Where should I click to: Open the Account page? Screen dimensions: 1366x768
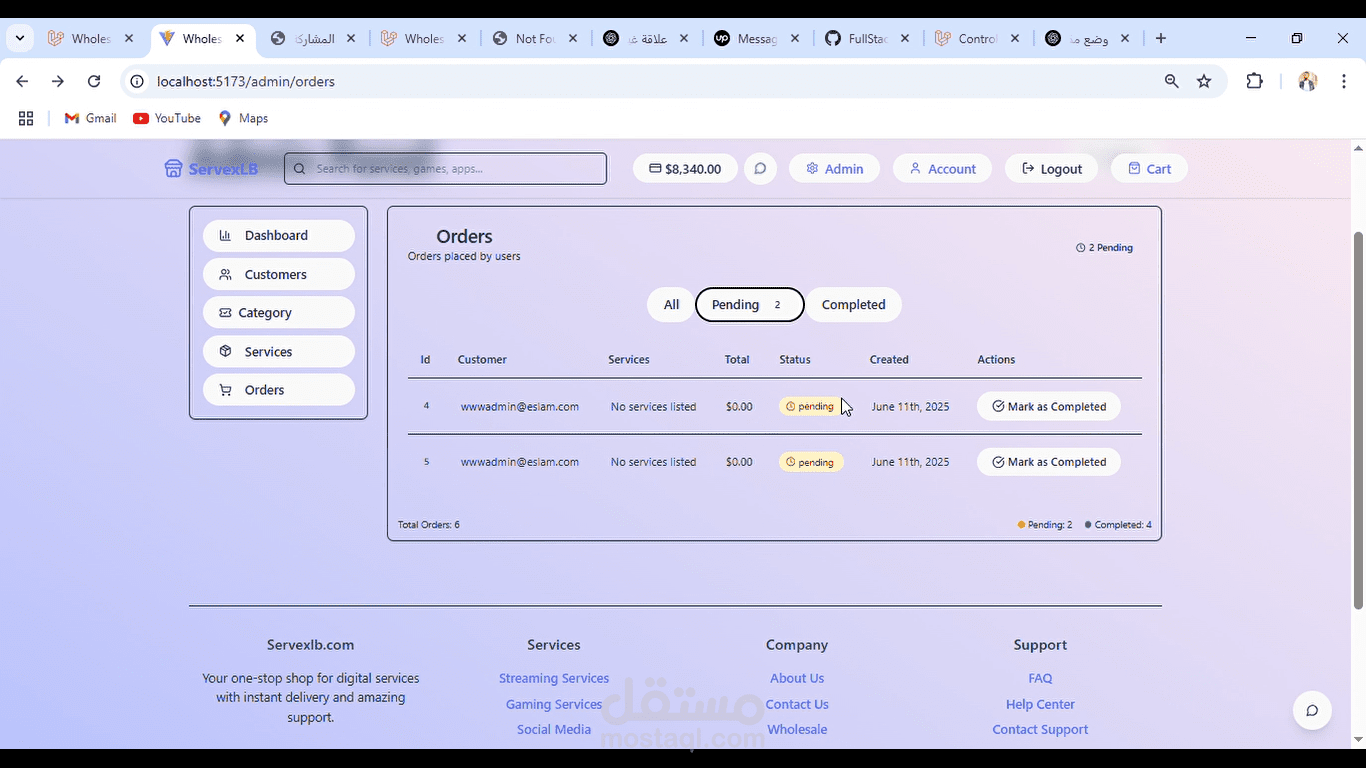(942, 169)
